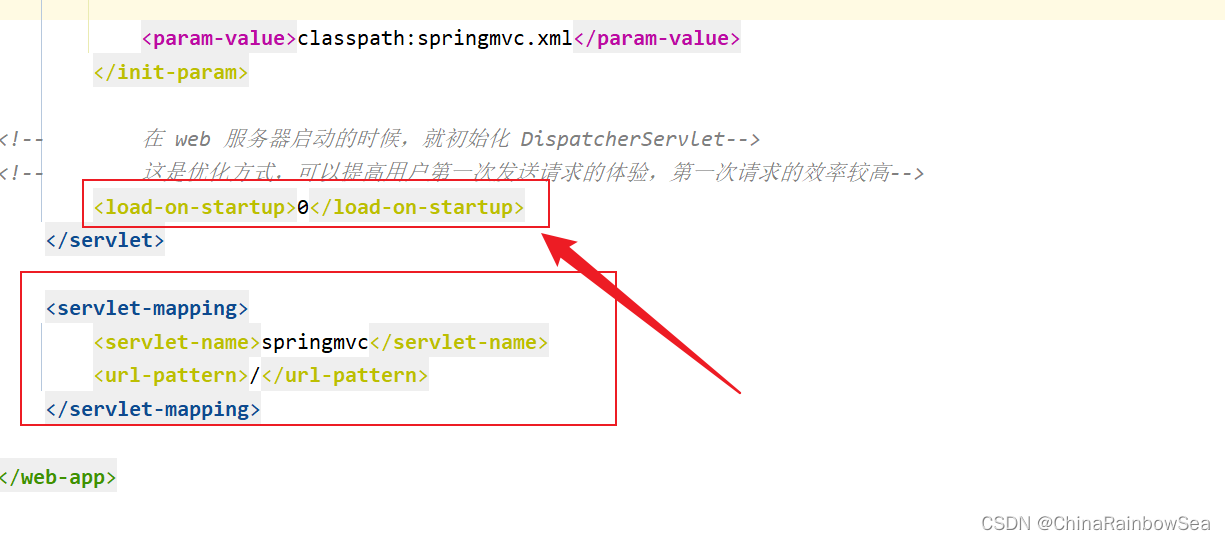Select the text classpath:springmvc.xml
The height and width of the screenshot is (540, 1225).
(x=435, y=39)
